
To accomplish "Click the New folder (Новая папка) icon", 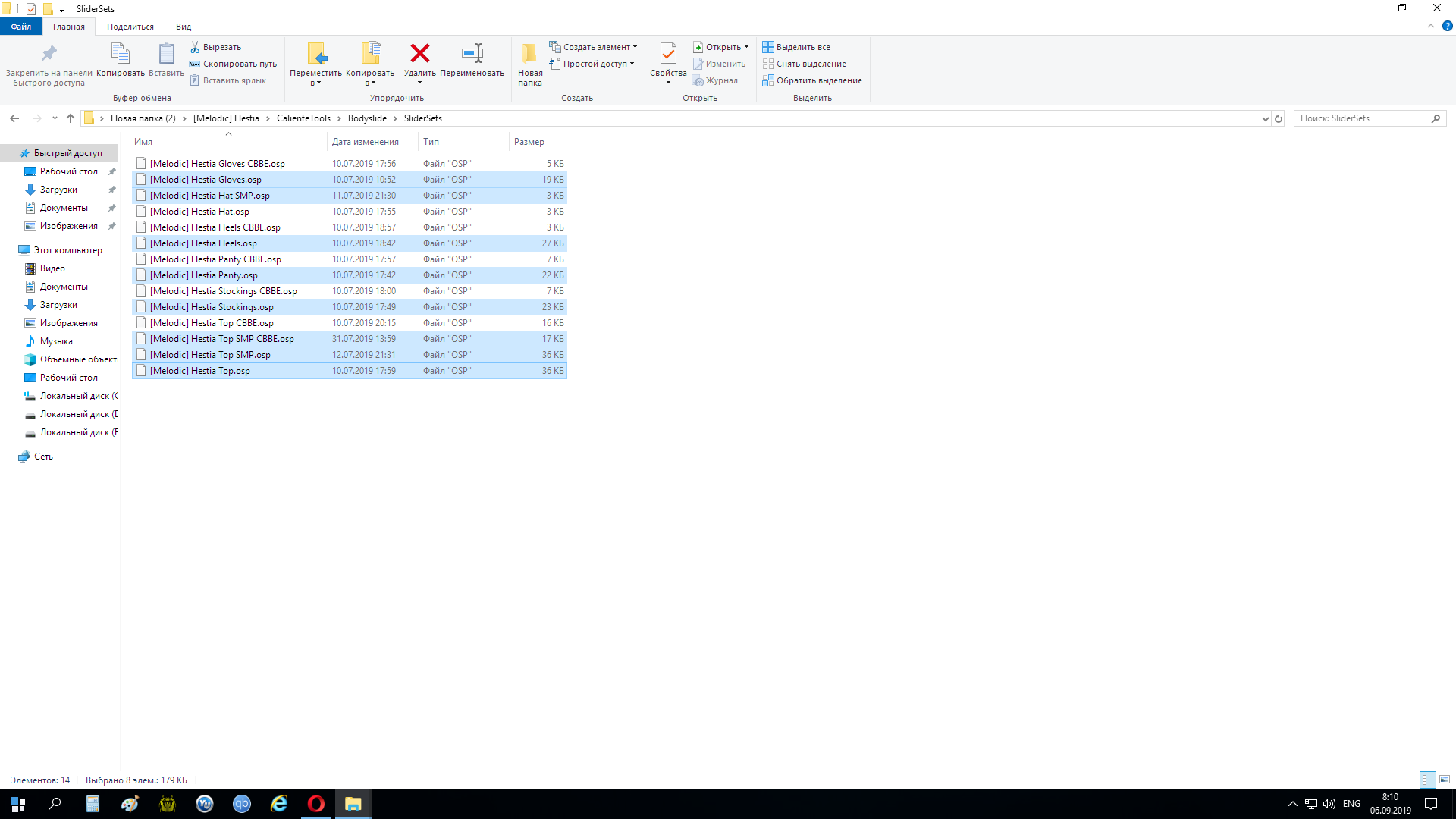I will click(529, 54).
